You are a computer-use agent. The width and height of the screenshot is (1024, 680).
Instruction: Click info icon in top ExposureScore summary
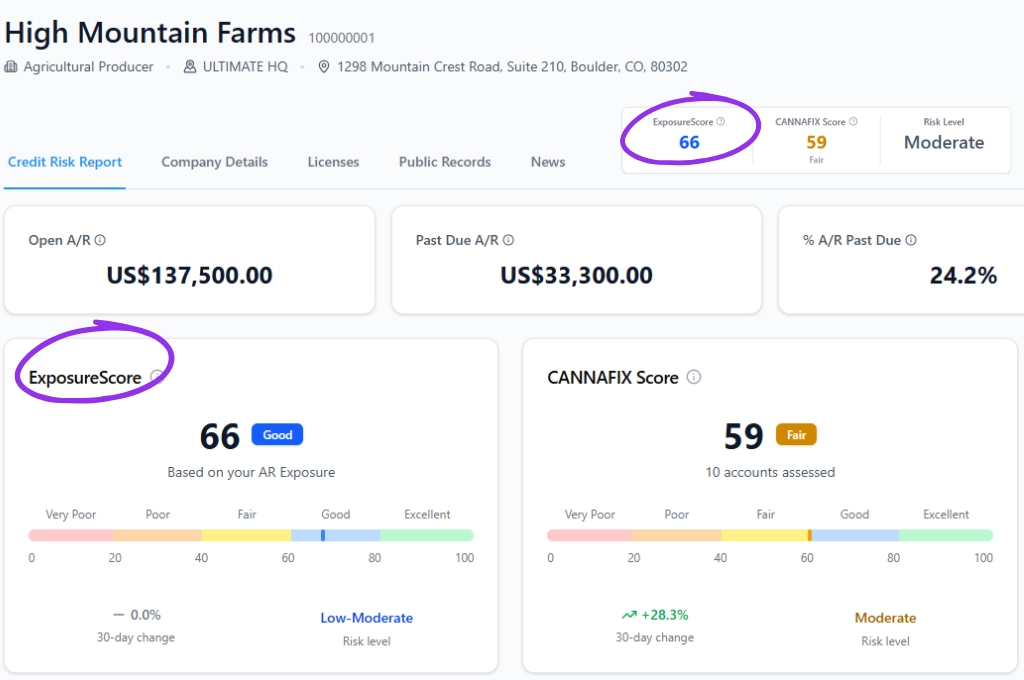point(720,121)
